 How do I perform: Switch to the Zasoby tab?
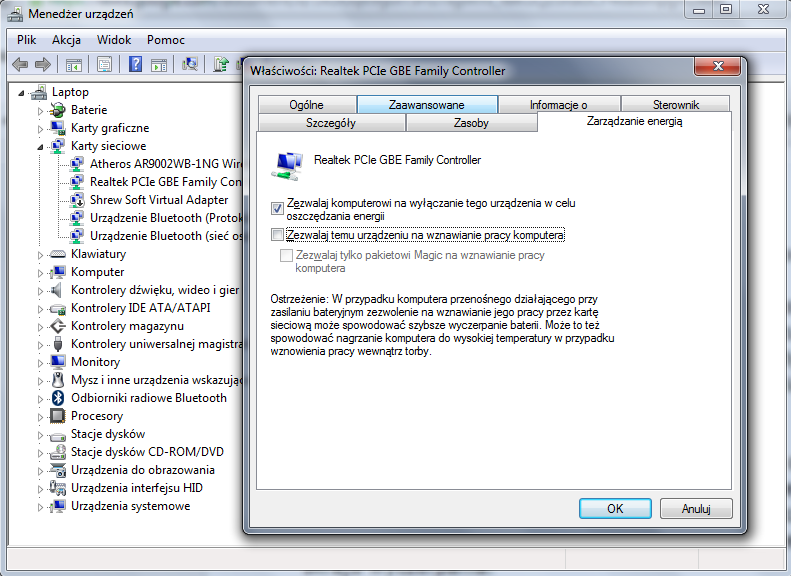[471, 123]
